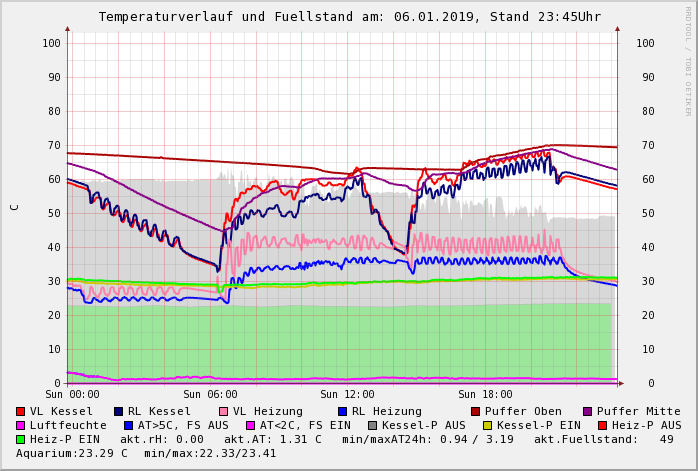698x471 pixels.
Task: Click the Heiz-P AUS legend label
Action: click(646, 426)
